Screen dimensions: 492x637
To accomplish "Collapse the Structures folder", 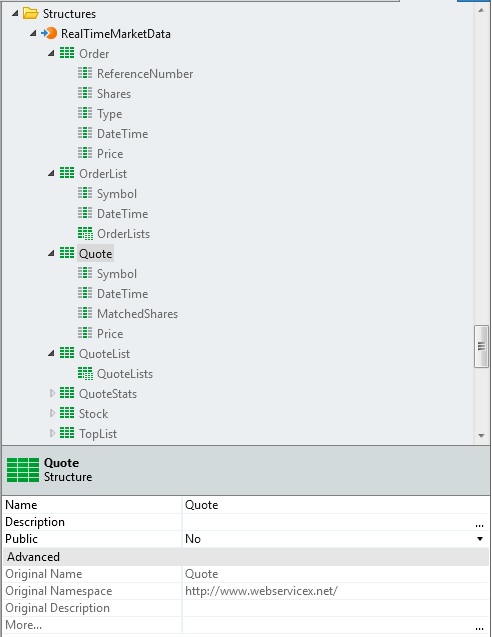I will tap(15, 13).
